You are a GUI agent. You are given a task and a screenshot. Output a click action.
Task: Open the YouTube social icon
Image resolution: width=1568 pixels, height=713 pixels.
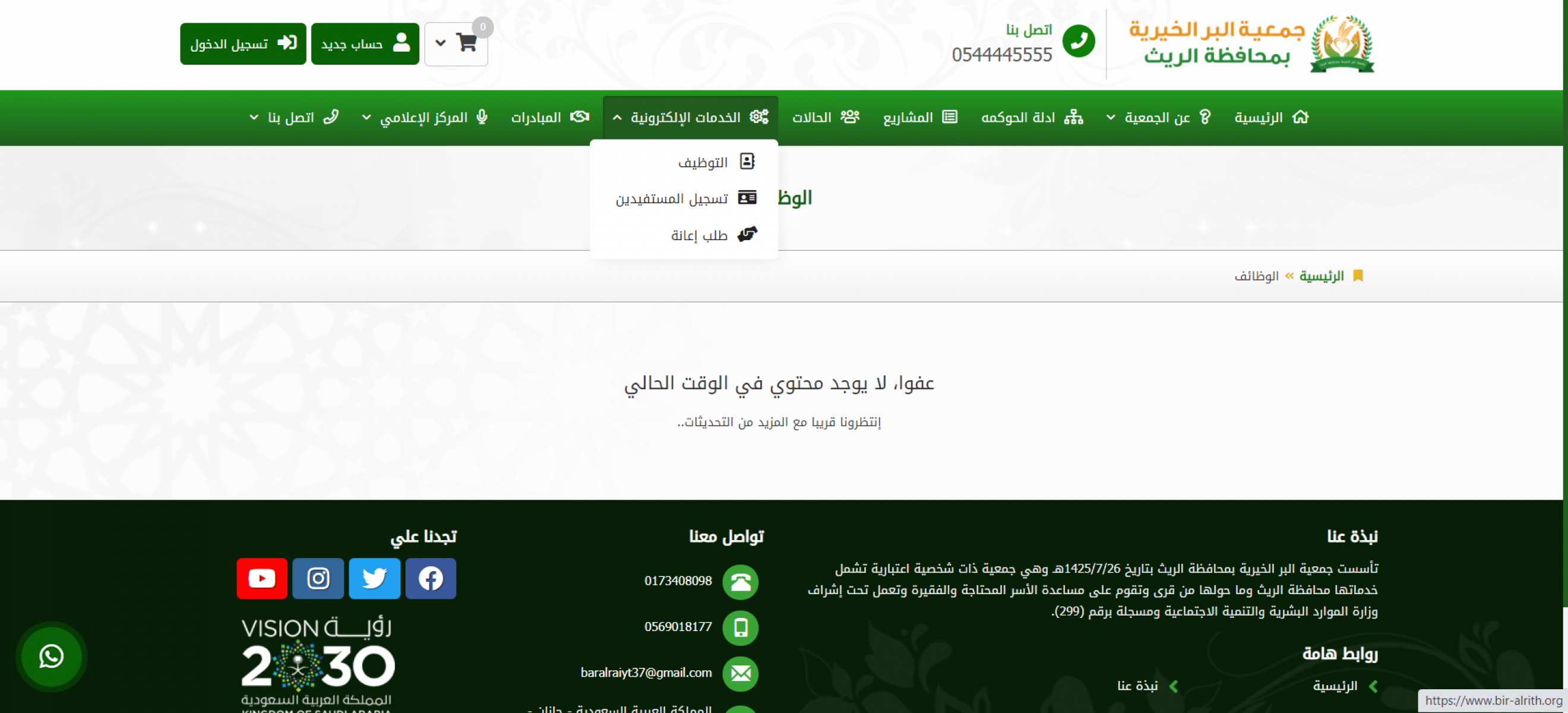(262, 579)
